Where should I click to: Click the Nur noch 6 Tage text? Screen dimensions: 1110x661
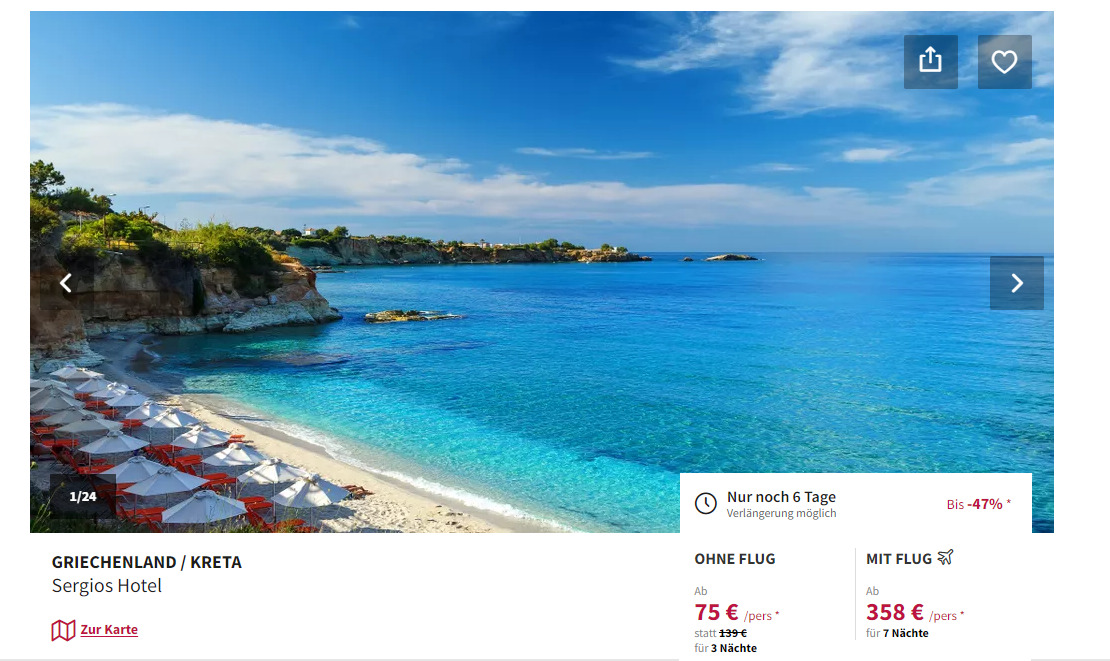pyautogui.click(x=781, y=497)
